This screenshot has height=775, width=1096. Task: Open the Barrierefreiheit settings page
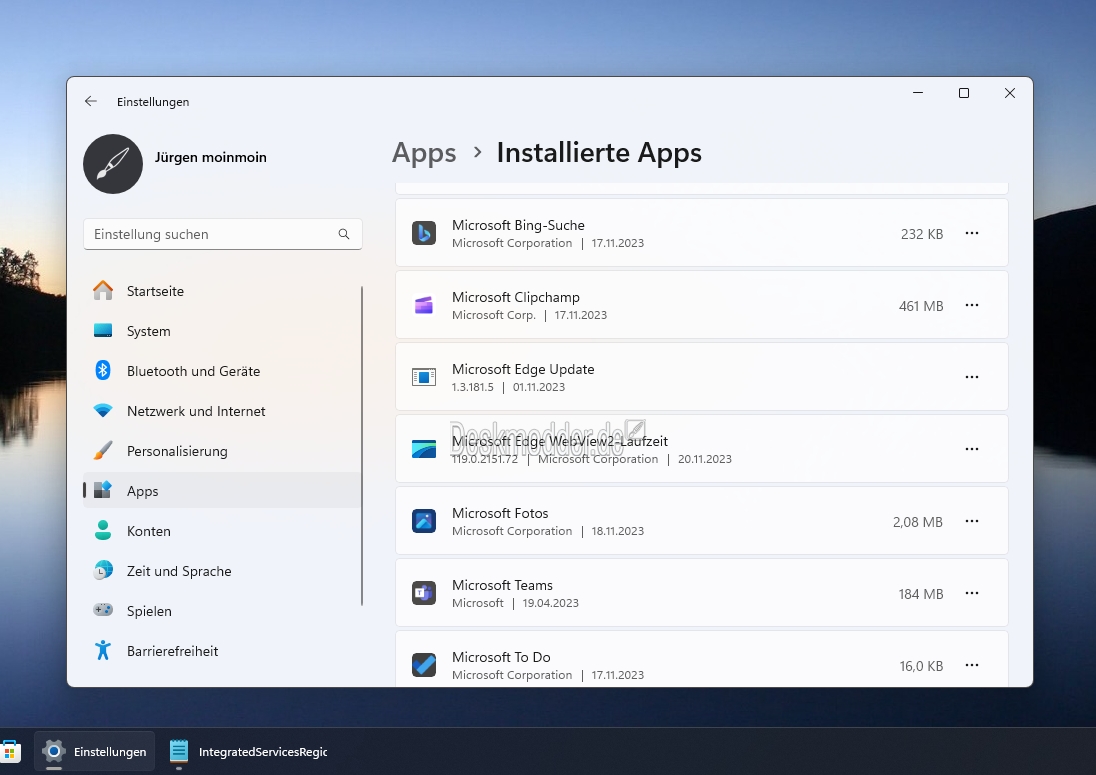point(222,650)
